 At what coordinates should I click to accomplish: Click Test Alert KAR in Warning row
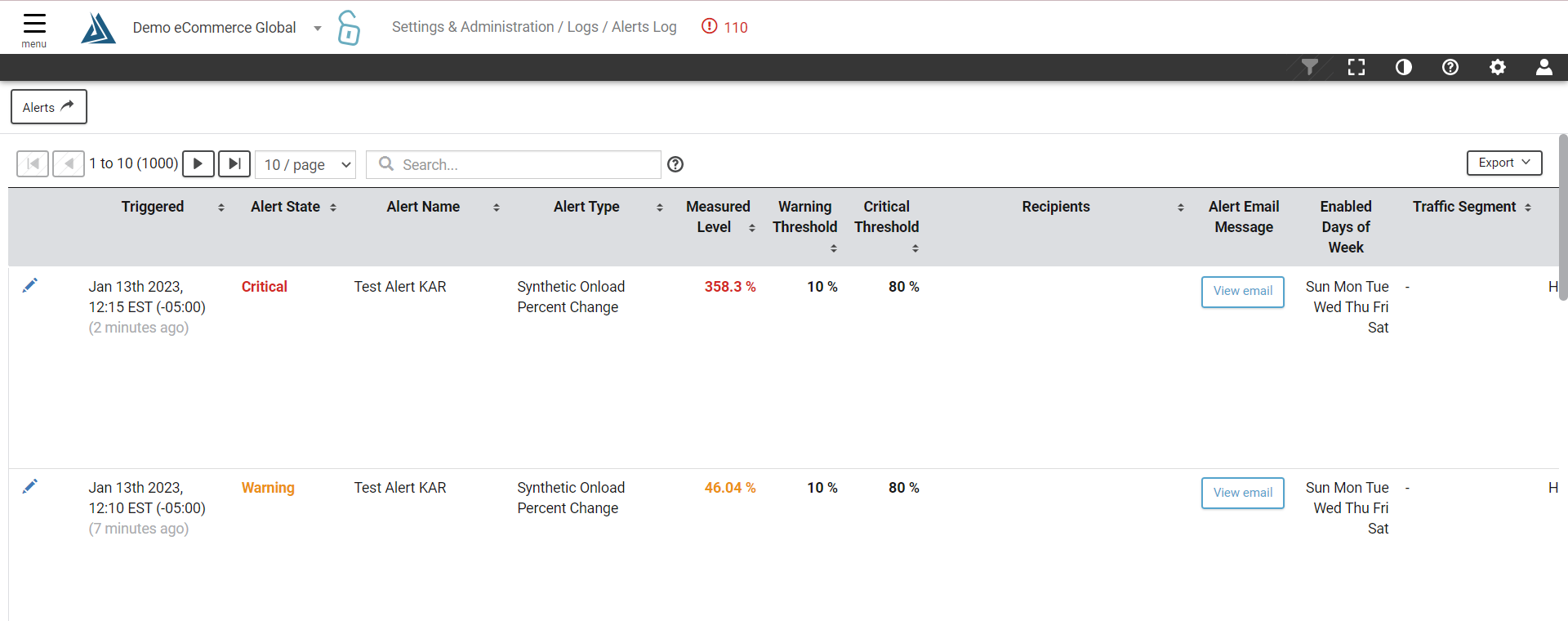tap(400, 488)
